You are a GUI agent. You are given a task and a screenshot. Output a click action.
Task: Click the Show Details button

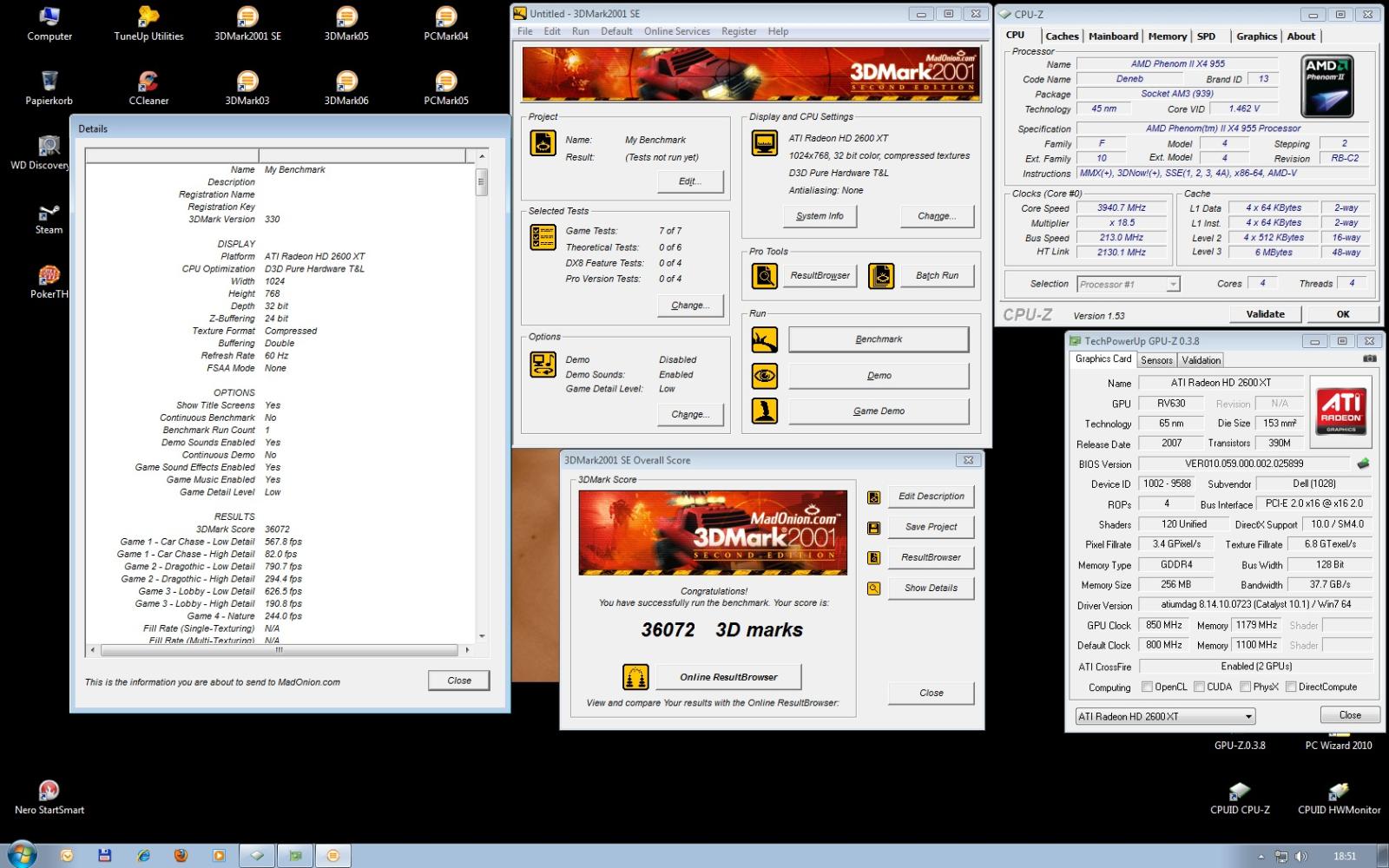point(931,589)
